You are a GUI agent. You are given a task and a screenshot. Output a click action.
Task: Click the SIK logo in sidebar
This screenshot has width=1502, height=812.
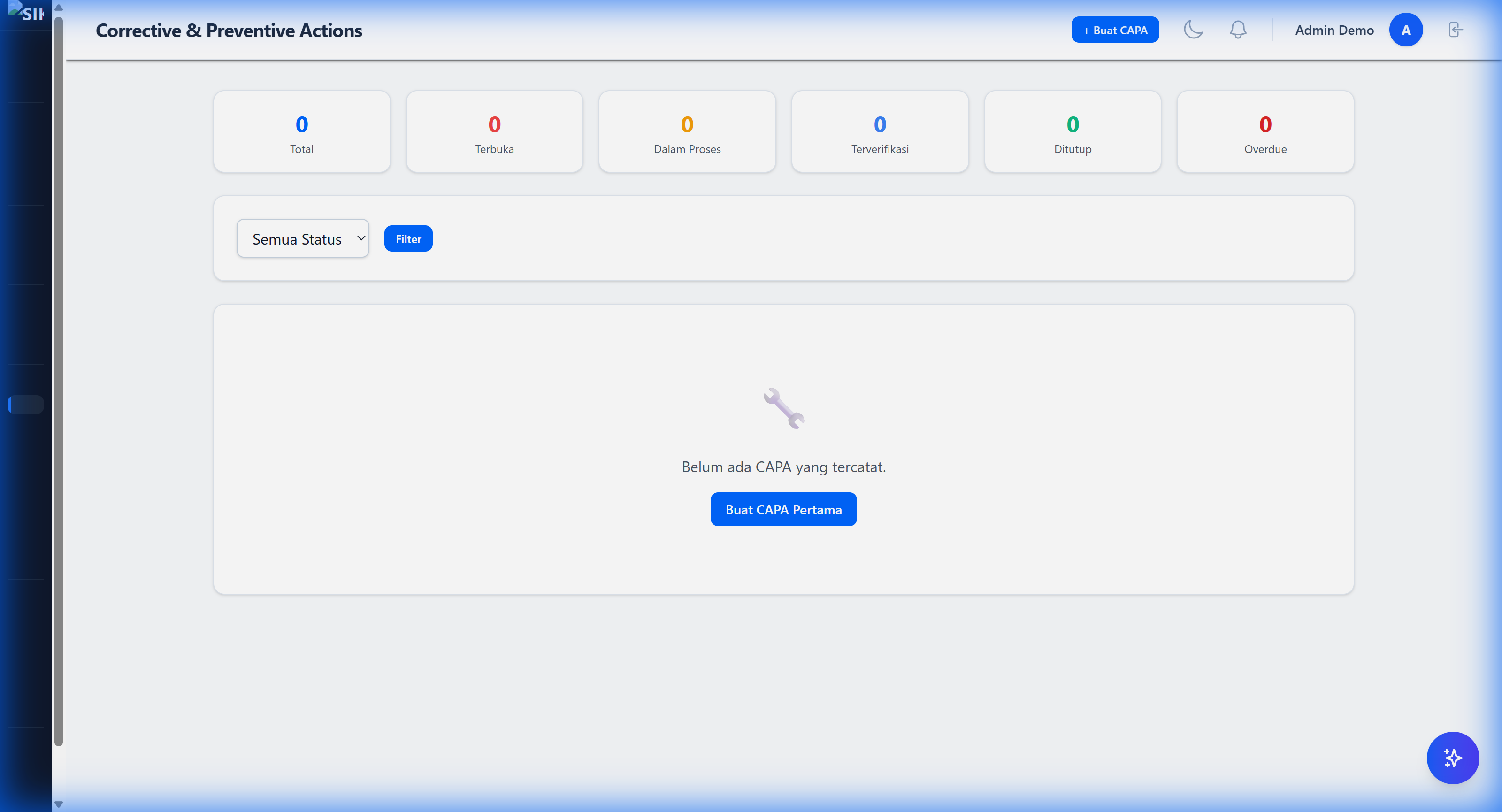26,12
